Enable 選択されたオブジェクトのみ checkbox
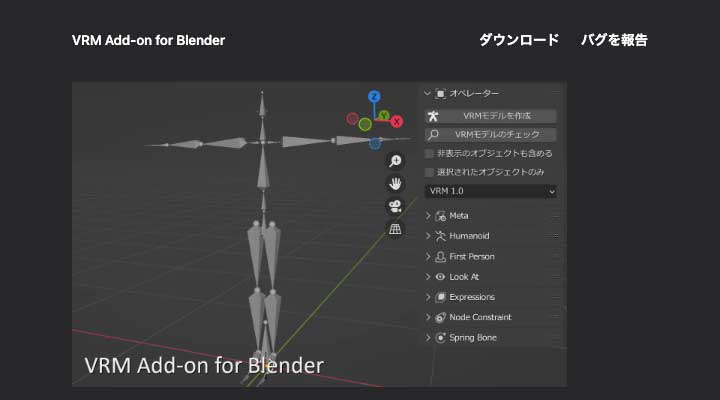Screen dimensions: 720x400 [x=429, y=172]
